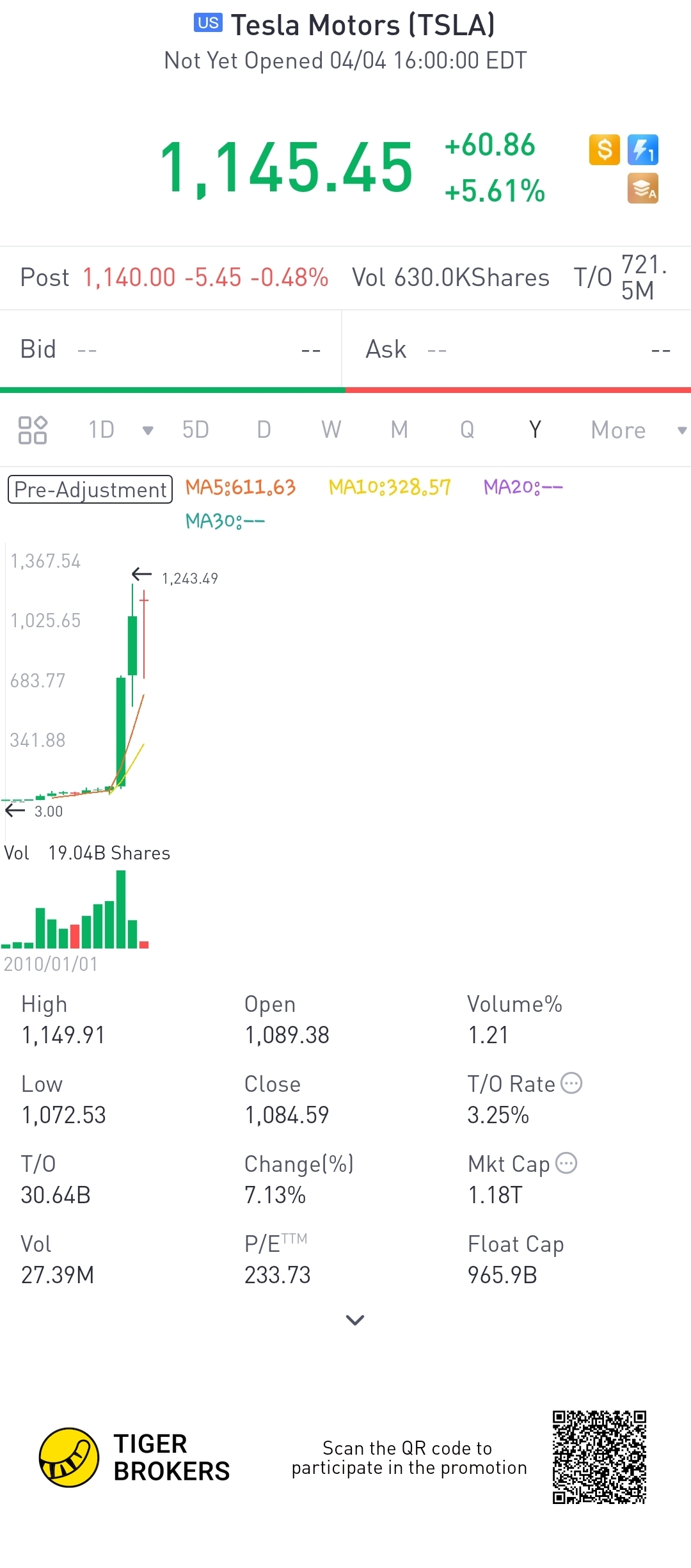Tap the +5.61% percentage change
Image resolution: width=691 pixels, height=1568 pixels.
pyautogui.click(x=495, y=191)
